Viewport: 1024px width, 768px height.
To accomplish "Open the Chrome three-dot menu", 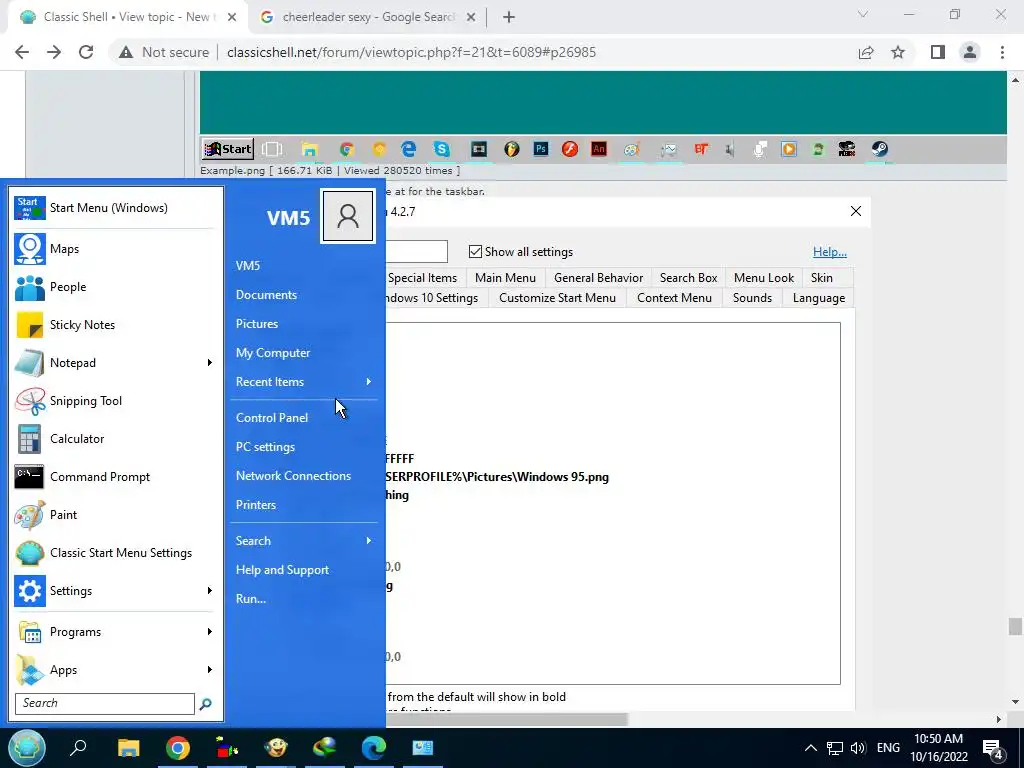I will pyautogui.click(x=1002, y=52).
